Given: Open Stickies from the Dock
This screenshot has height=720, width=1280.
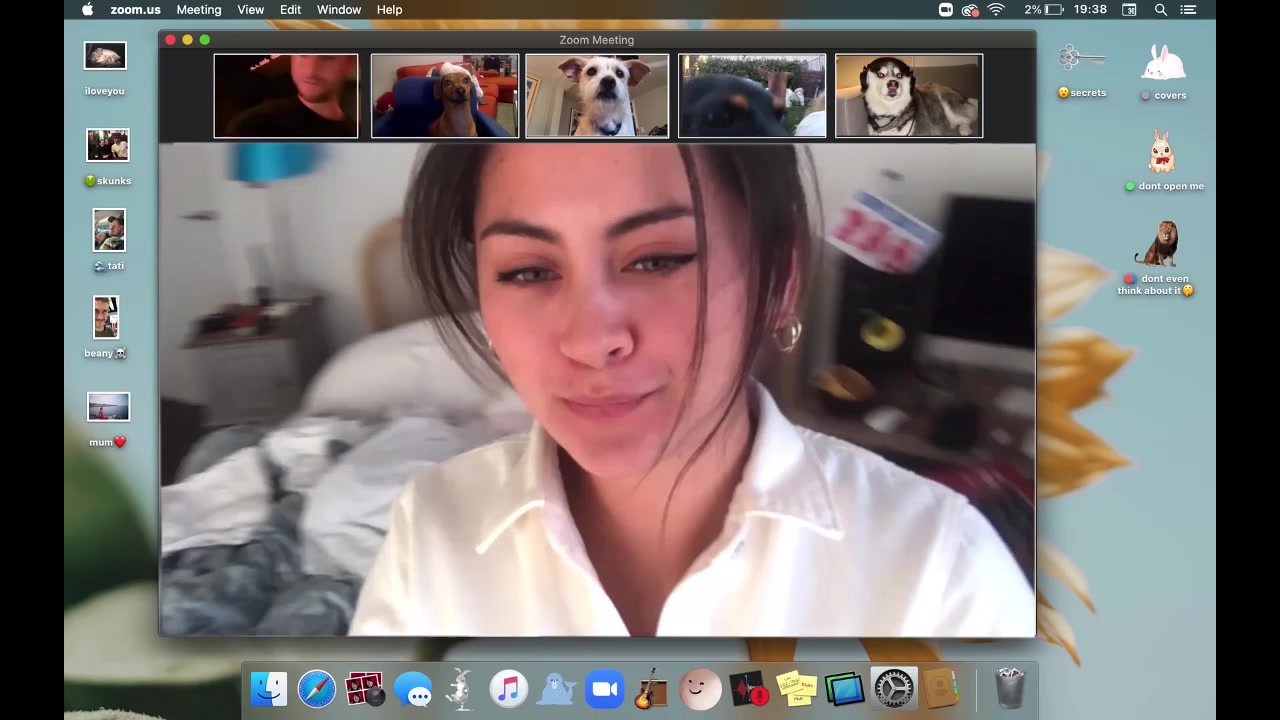Looking at the screenshot, I should pyautogui.click(x=797, y=690).
